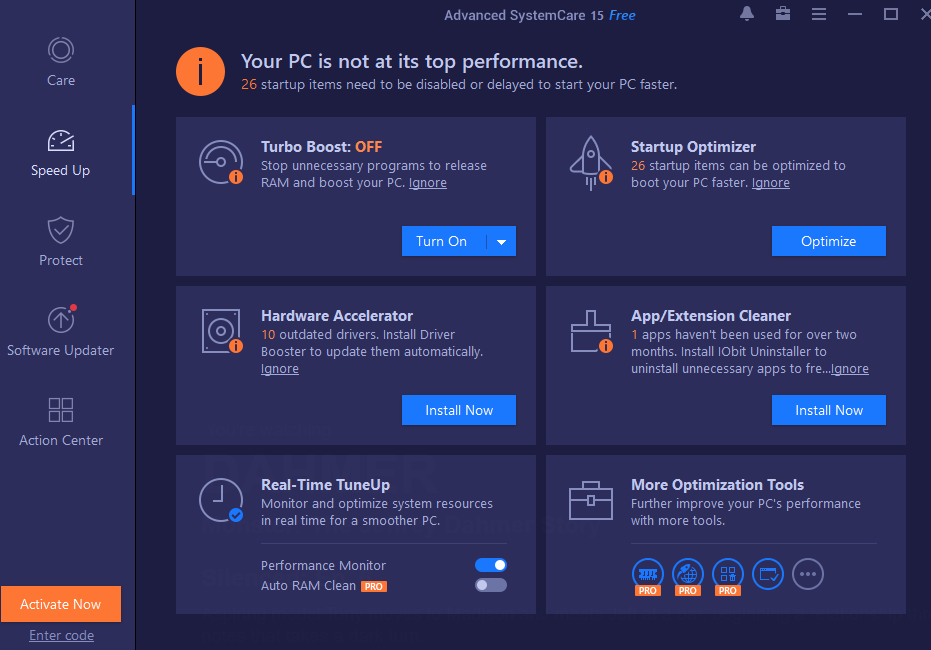
Task: Open the Care section icon
Action: pos(61,50)
